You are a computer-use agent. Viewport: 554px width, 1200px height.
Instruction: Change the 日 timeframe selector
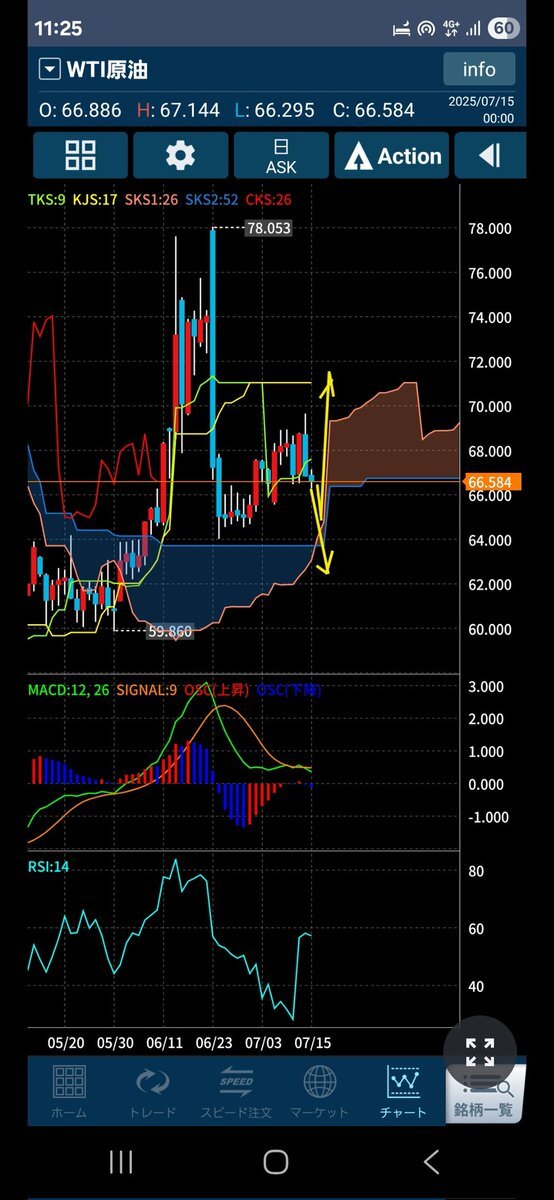(281, 145)
